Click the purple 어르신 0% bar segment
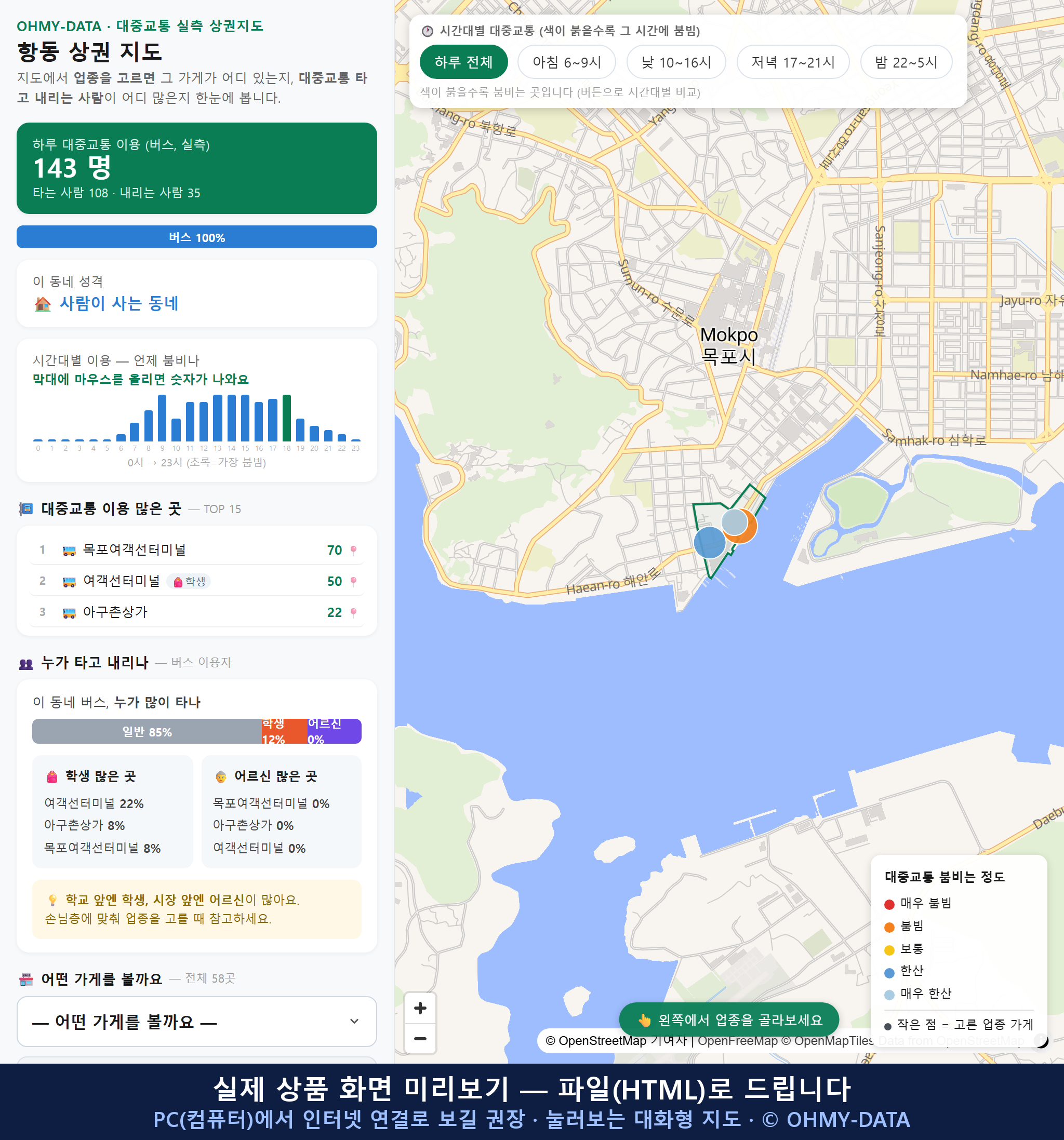 334,731
